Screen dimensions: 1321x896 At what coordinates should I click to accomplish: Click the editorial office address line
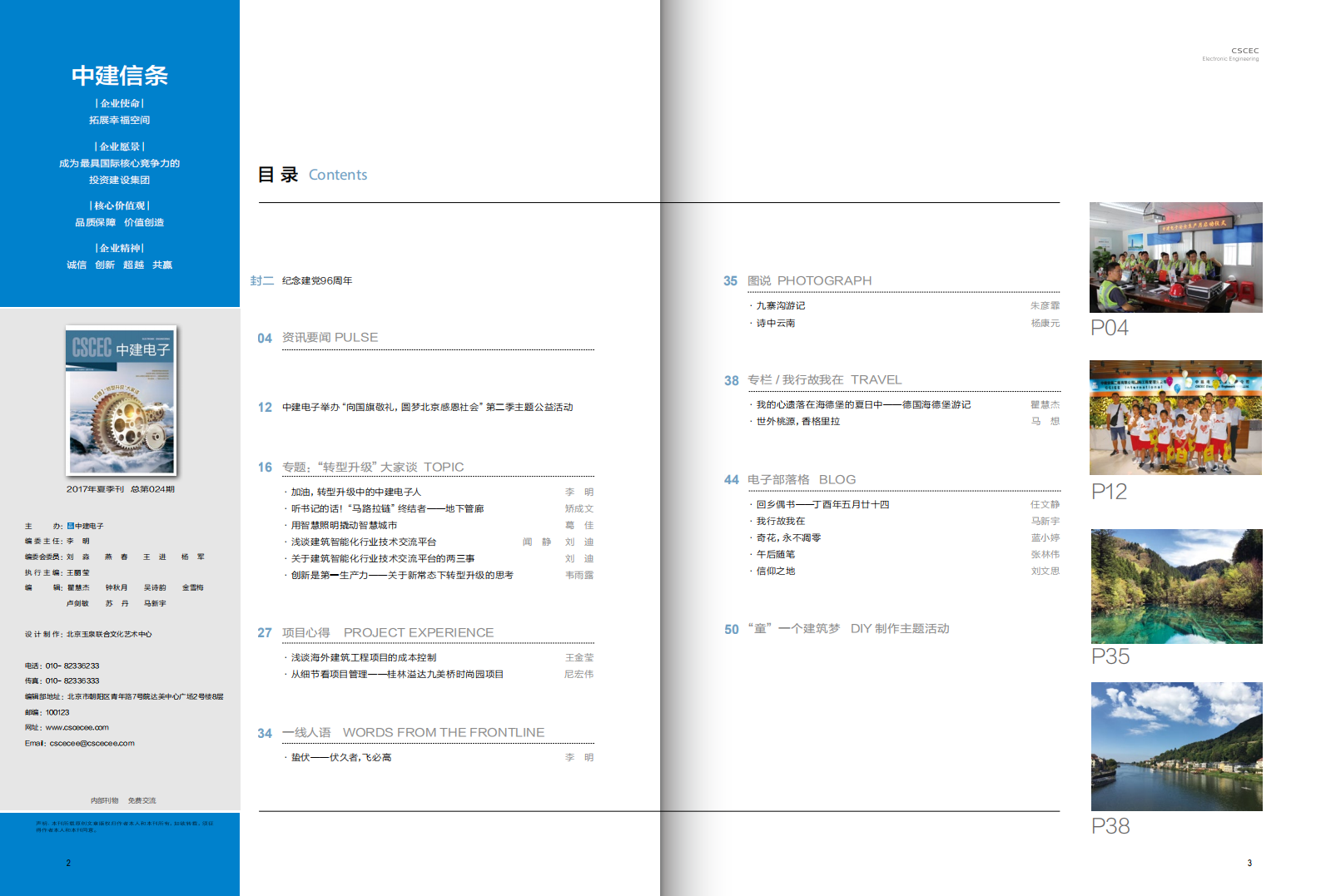coord(124,696)
